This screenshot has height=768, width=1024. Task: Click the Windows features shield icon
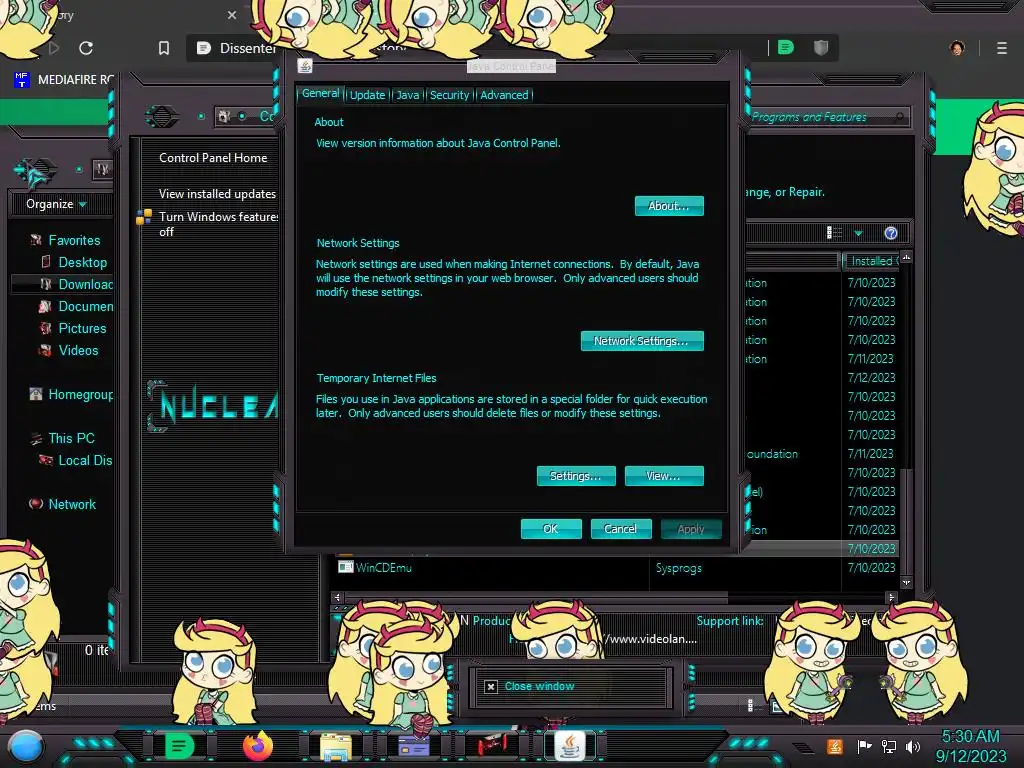point(144,217)
